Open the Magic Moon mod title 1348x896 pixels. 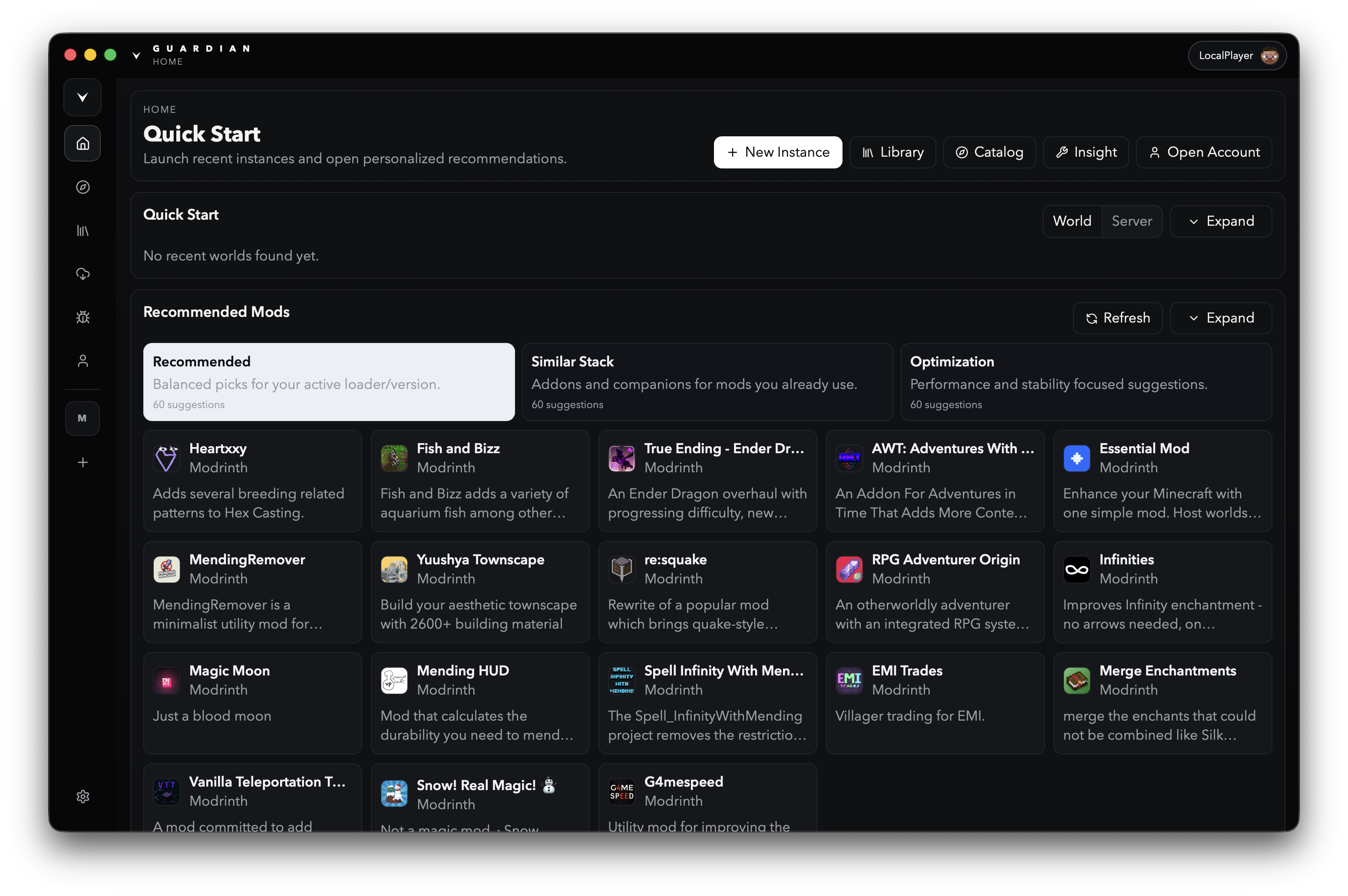[229, 671]
